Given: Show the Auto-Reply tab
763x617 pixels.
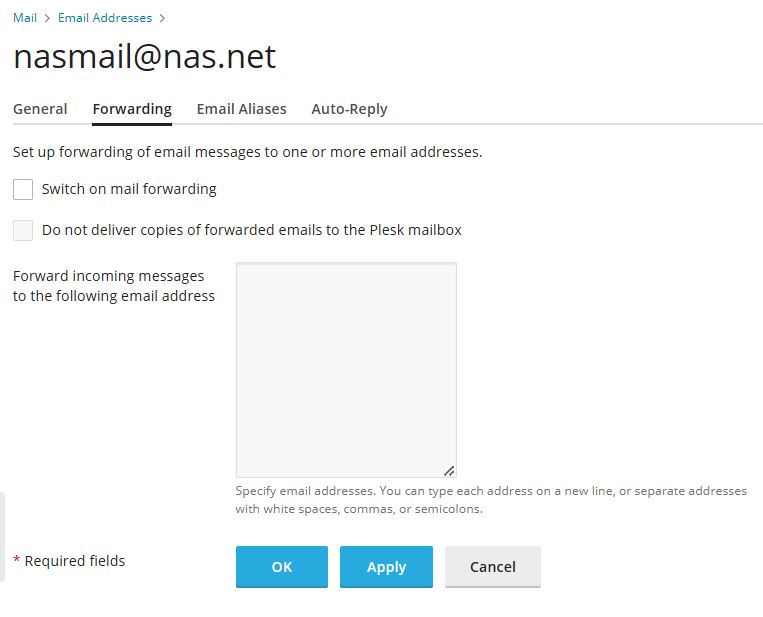Looking at the screenshot, I should [349, 109].
